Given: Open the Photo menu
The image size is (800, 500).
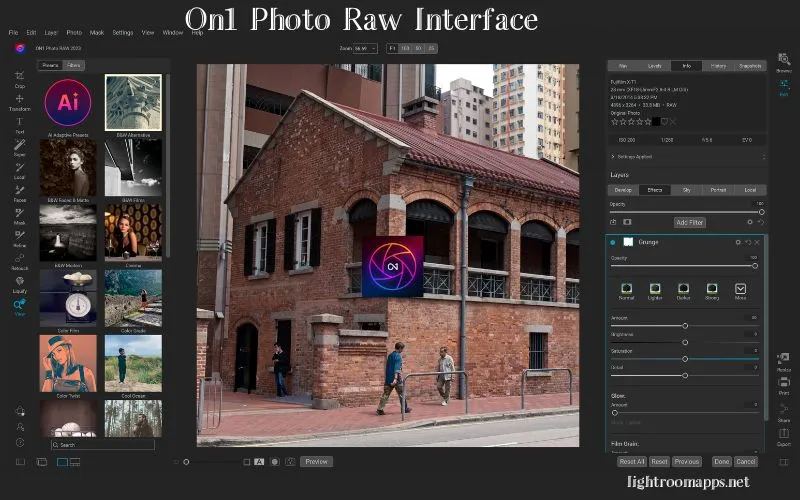Looking at the screenshot, I should [74, 32].
